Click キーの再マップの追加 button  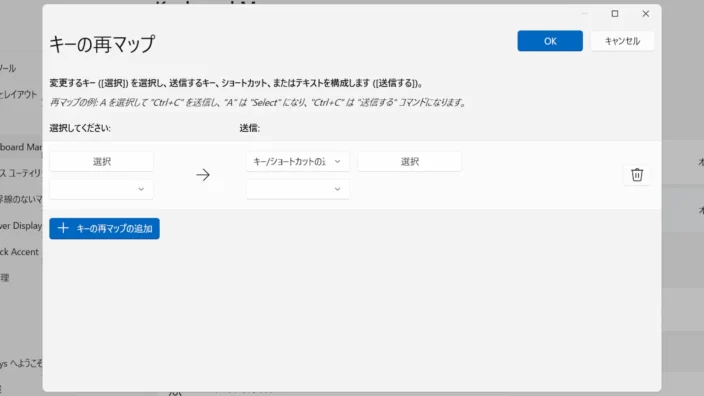coord(104,229)
